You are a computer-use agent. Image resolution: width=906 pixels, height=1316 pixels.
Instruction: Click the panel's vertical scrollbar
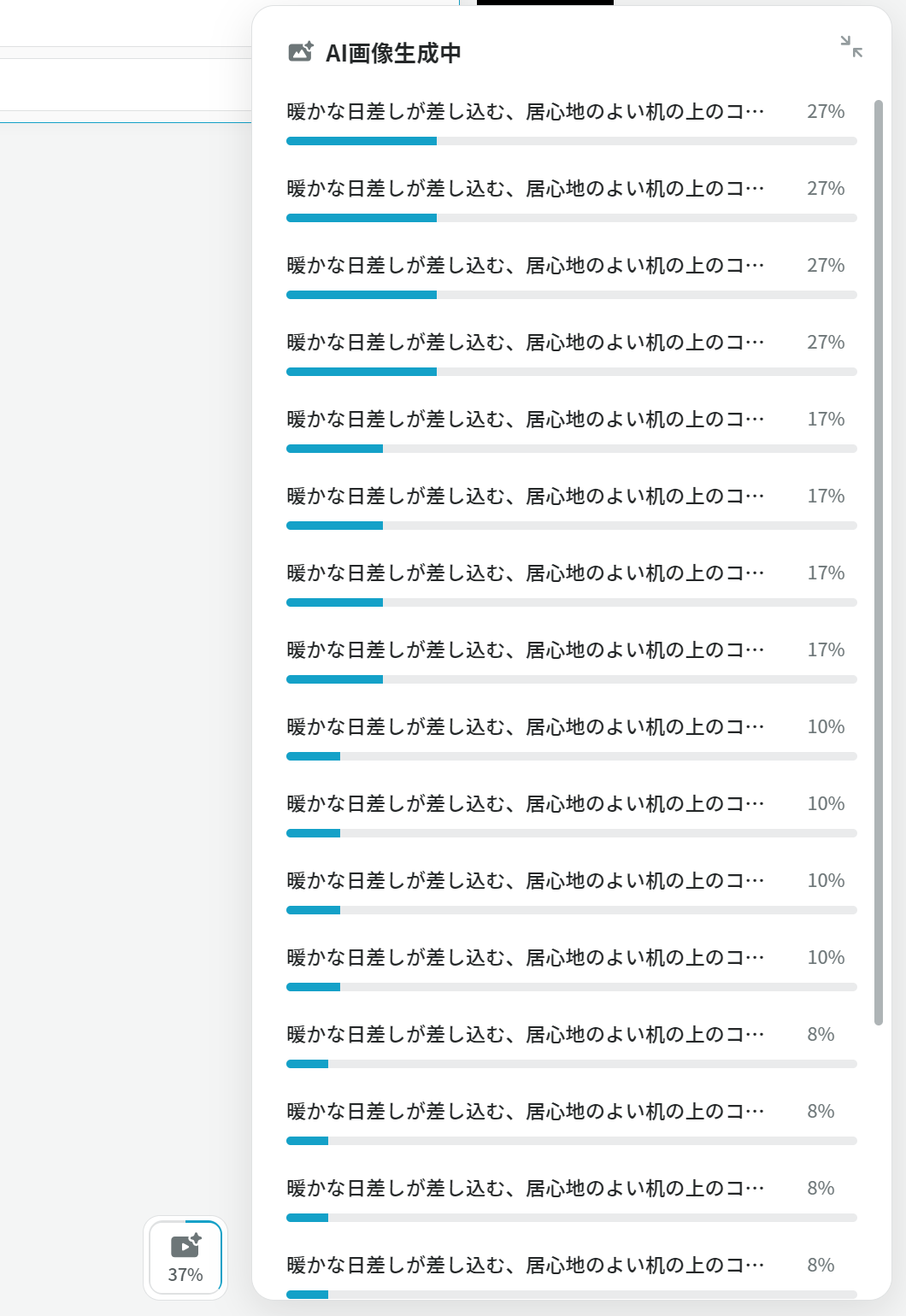878,562
